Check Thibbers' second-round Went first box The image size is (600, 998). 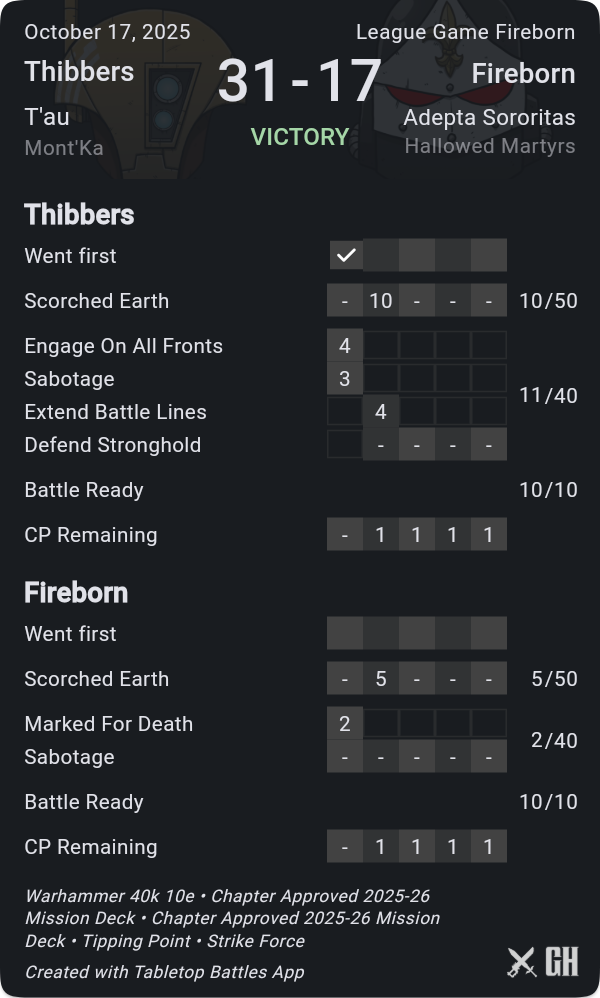coord(381,255)
